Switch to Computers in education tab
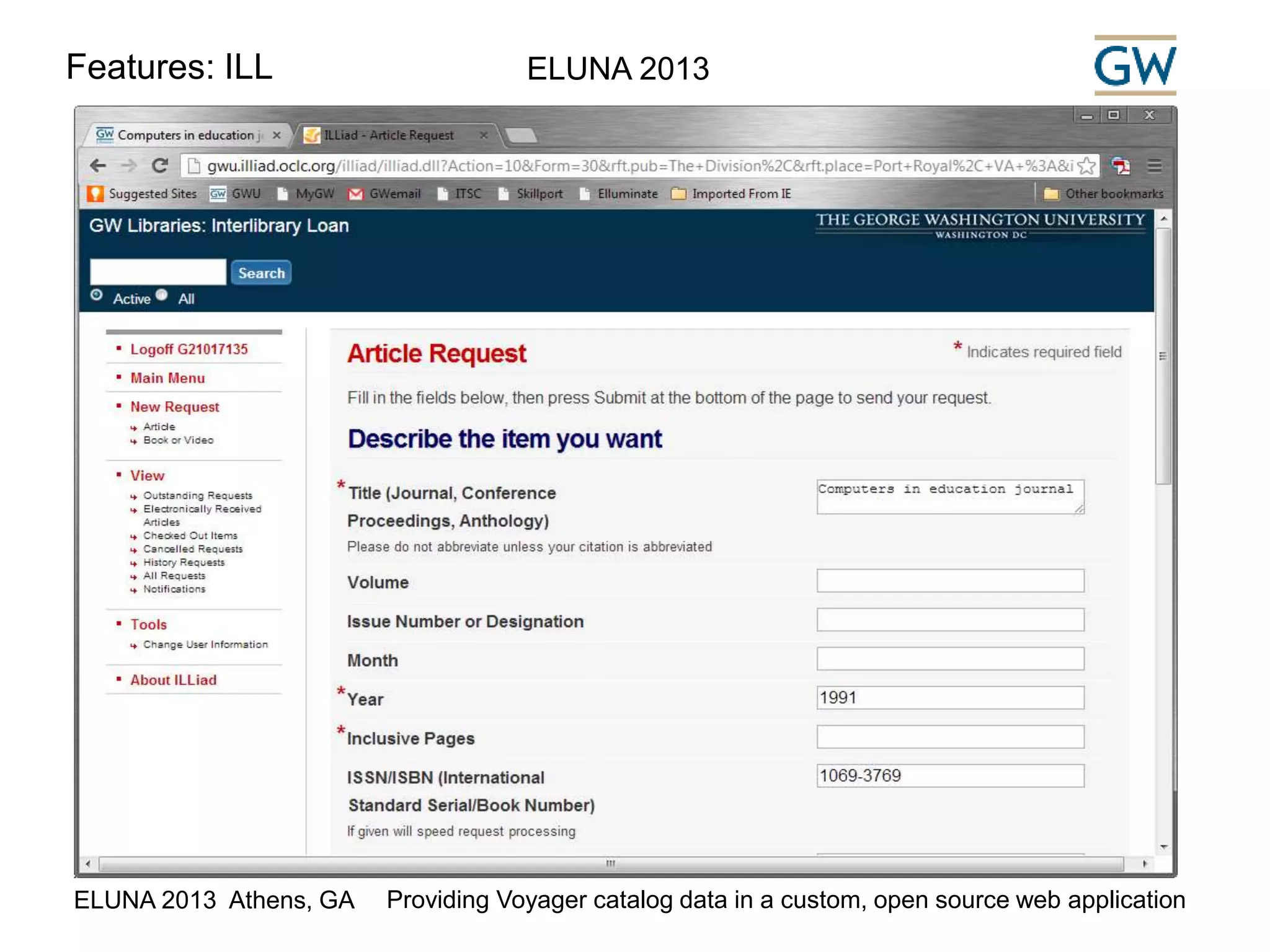This screenshot has height=952, width=1270. pyautogui.click(x=186, y=135)
